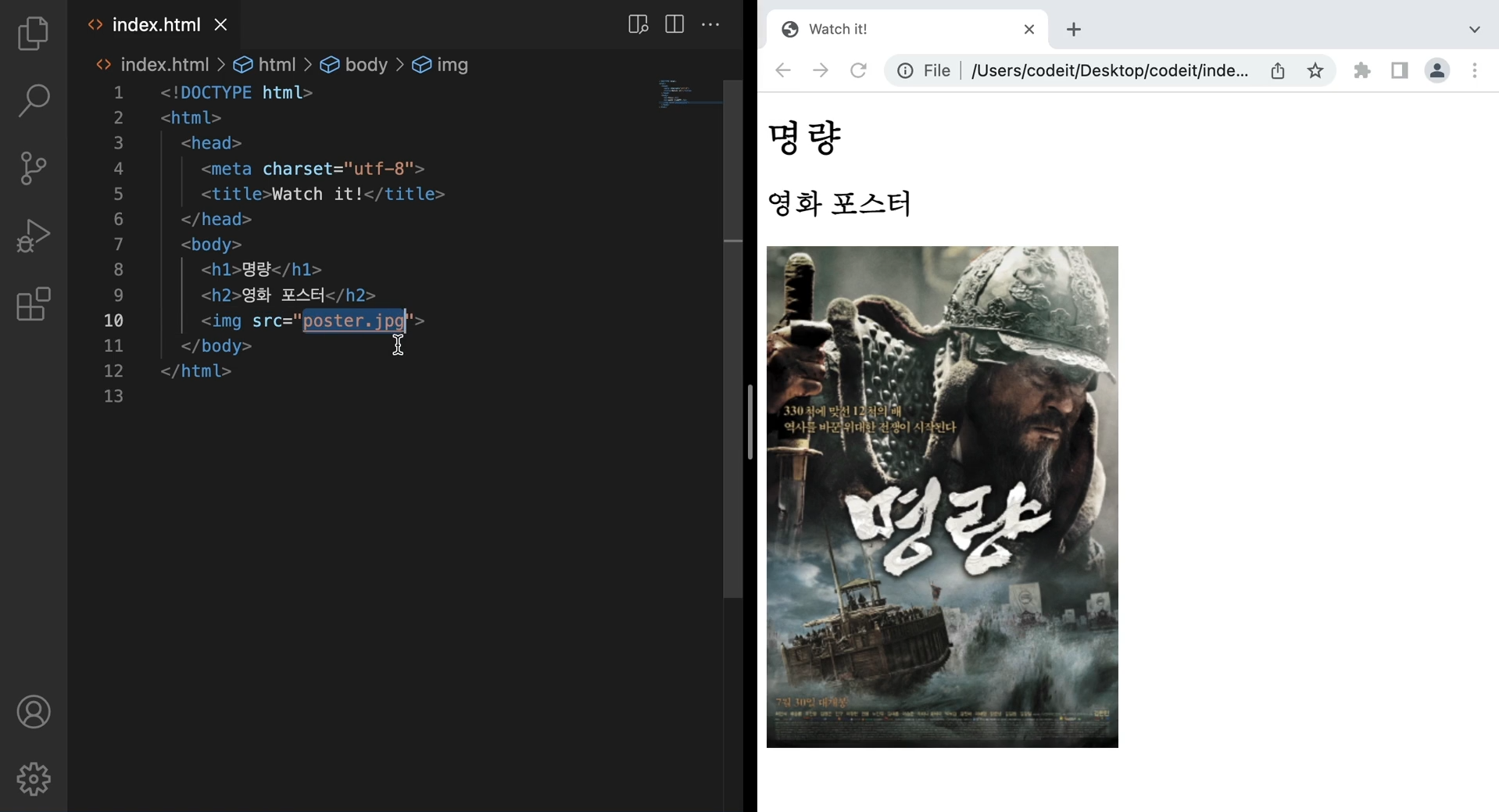Reload the browser page
This screenshot has height=812, width=1499.
coord(858,71)
